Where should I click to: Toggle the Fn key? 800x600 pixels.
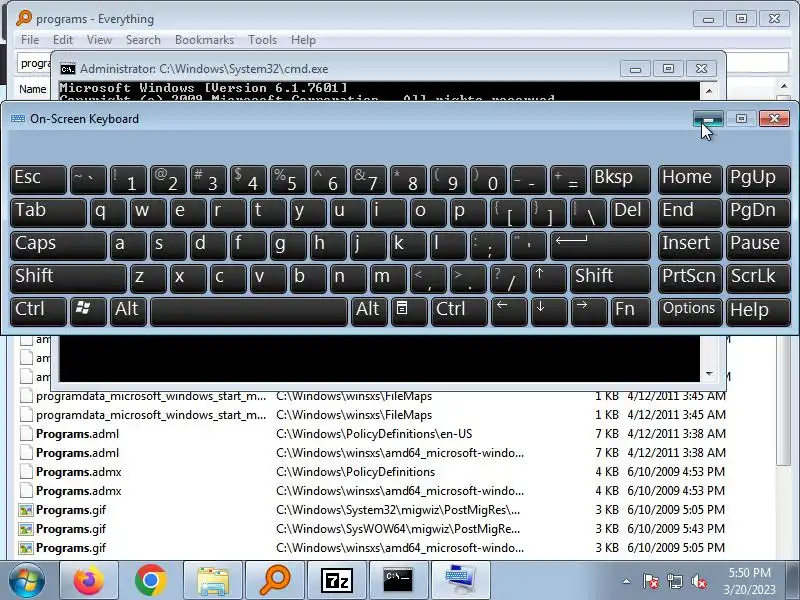click(631, 310)
